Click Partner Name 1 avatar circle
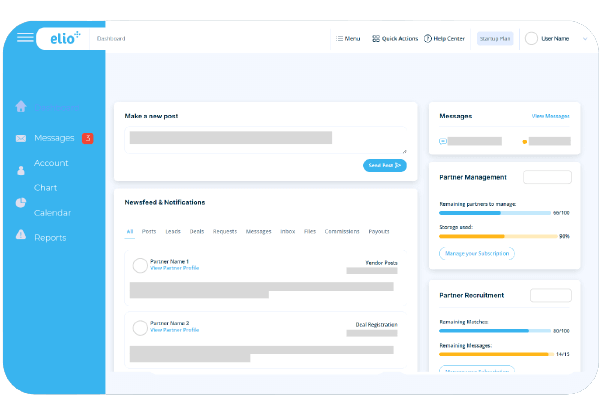 (x=140, y=265)
